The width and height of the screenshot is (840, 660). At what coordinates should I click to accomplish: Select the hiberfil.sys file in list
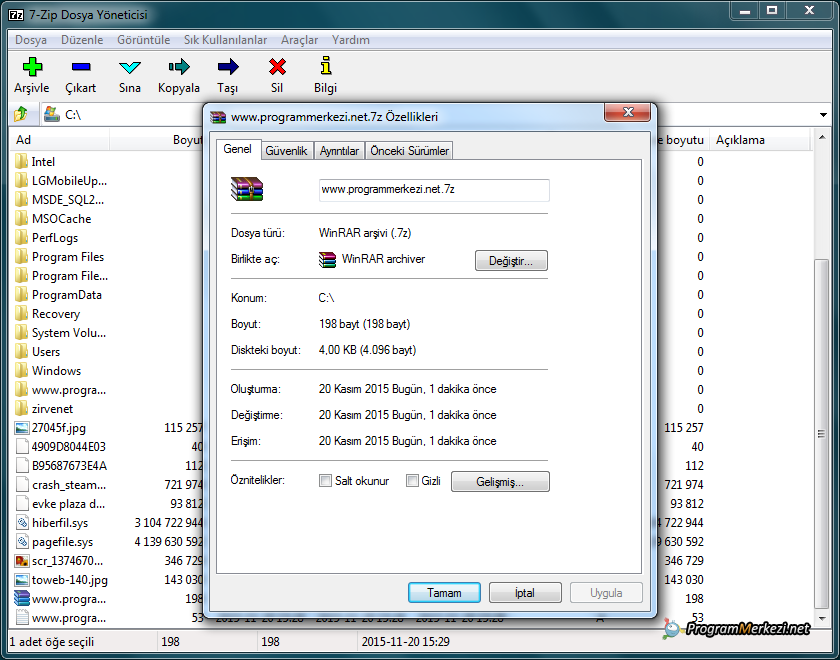pyautogui.click(x=60, y=523)
